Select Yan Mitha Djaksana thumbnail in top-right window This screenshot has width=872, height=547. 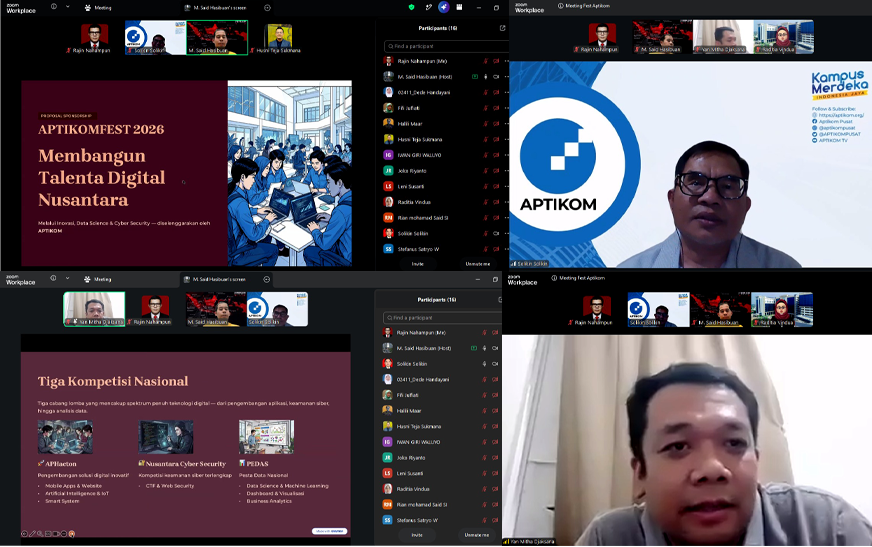pyautogui.click(x=723, y=37)
